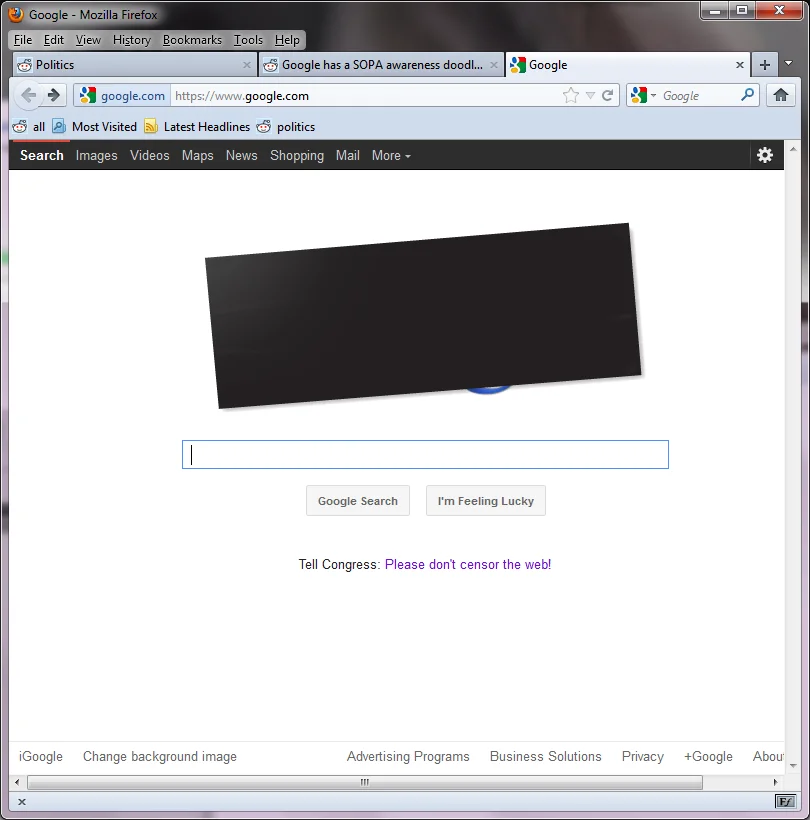Viewport: 810px width, 820px height.
Task: Open the Bookmarks menu
Action: (192, 40)
